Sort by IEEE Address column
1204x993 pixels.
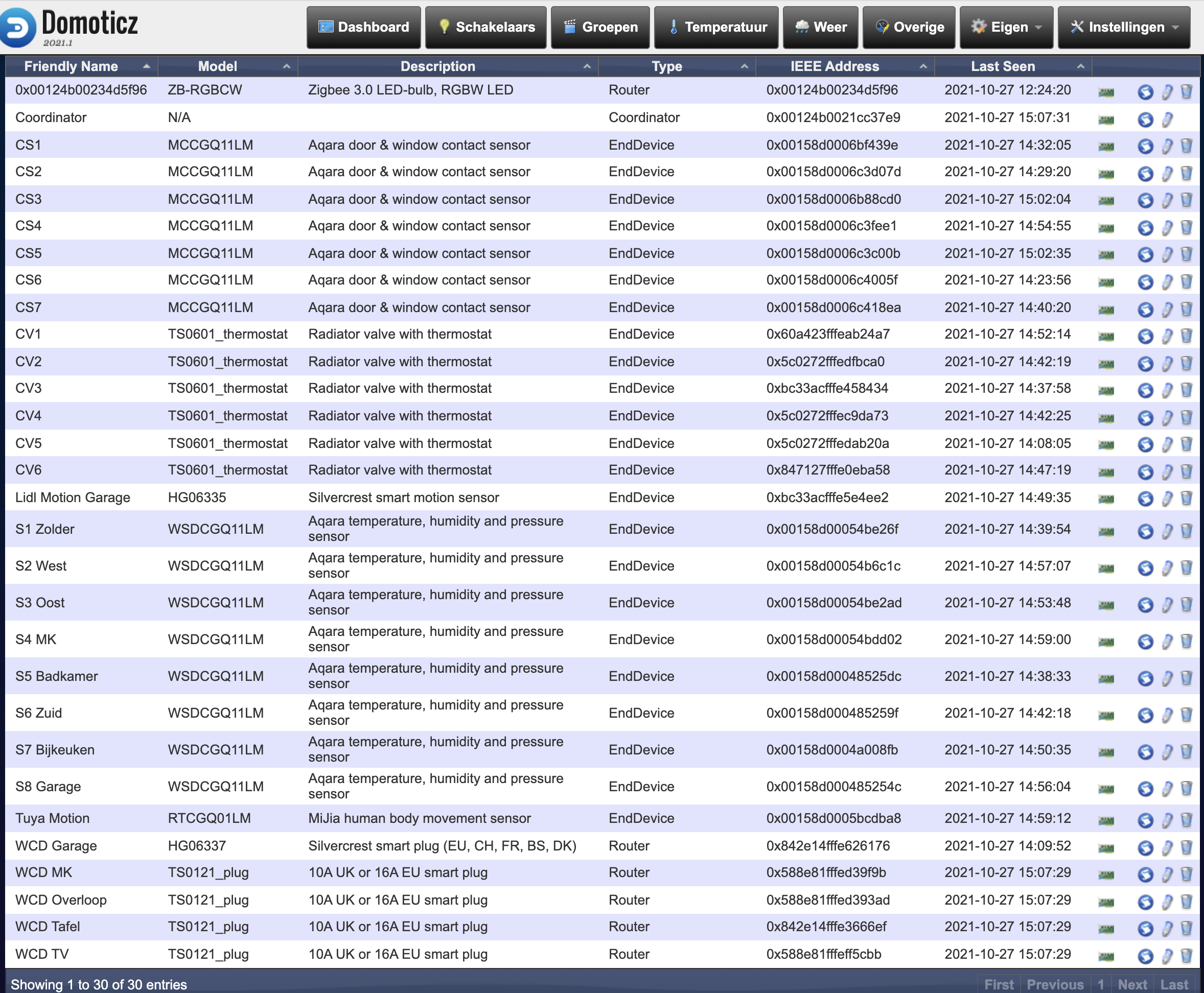(845, 66)
